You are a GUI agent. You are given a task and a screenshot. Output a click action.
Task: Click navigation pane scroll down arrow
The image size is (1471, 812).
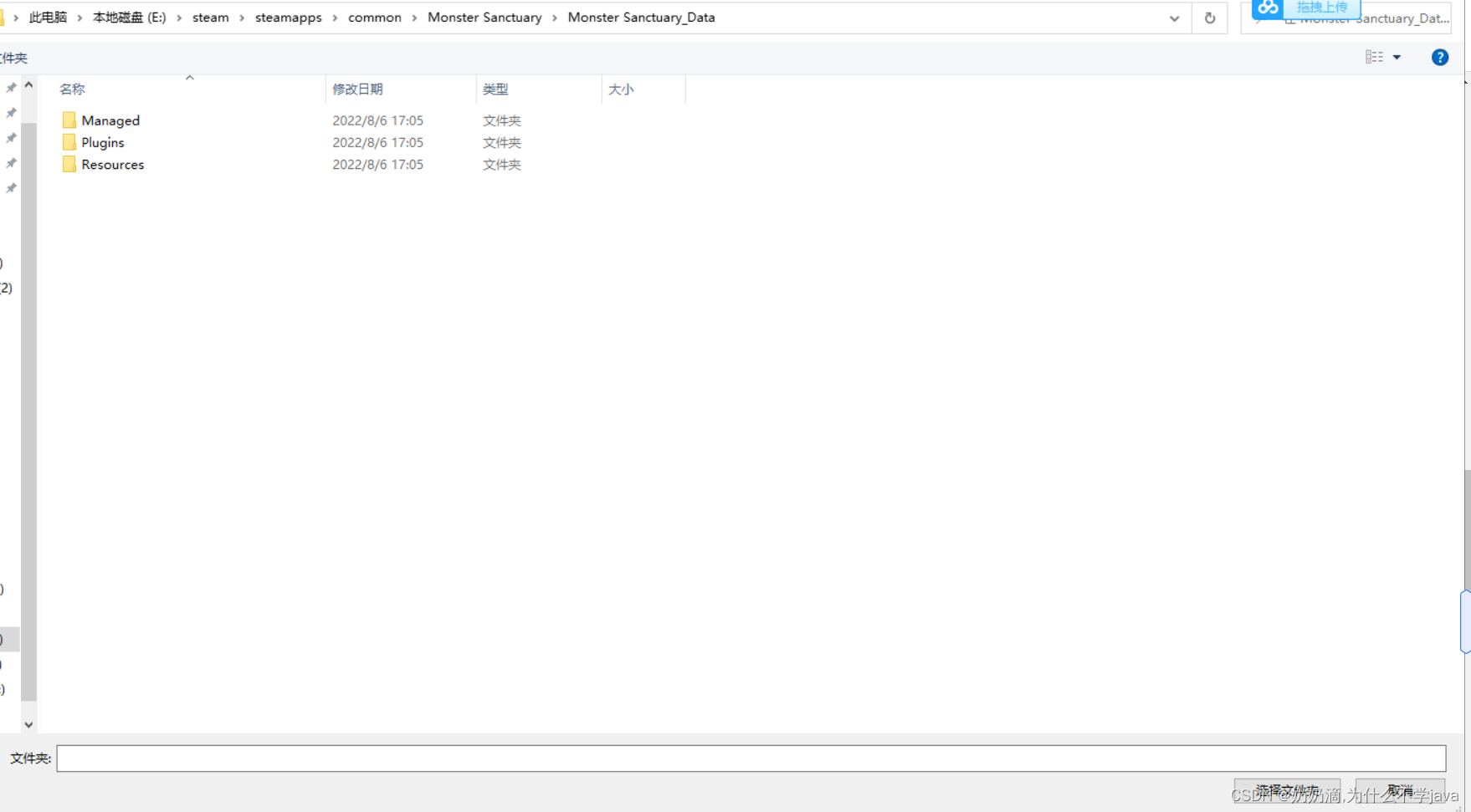click(x=28, y=725)
